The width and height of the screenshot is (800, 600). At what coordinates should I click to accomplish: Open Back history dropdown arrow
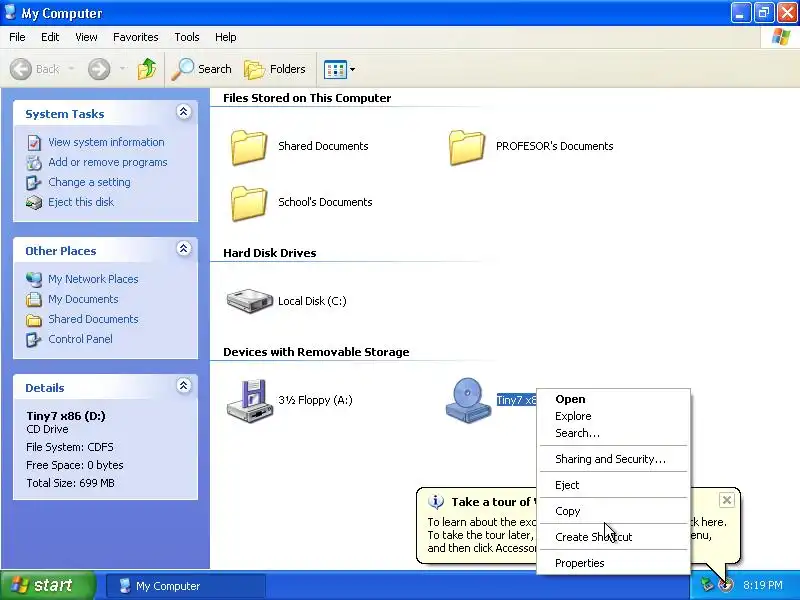click(x=71, y=69)
